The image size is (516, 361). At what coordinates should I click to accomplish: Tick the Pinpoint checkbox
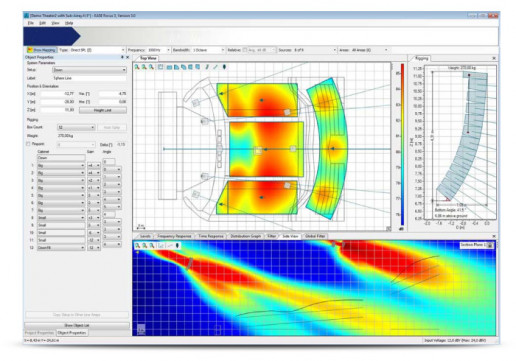[28, 144]
